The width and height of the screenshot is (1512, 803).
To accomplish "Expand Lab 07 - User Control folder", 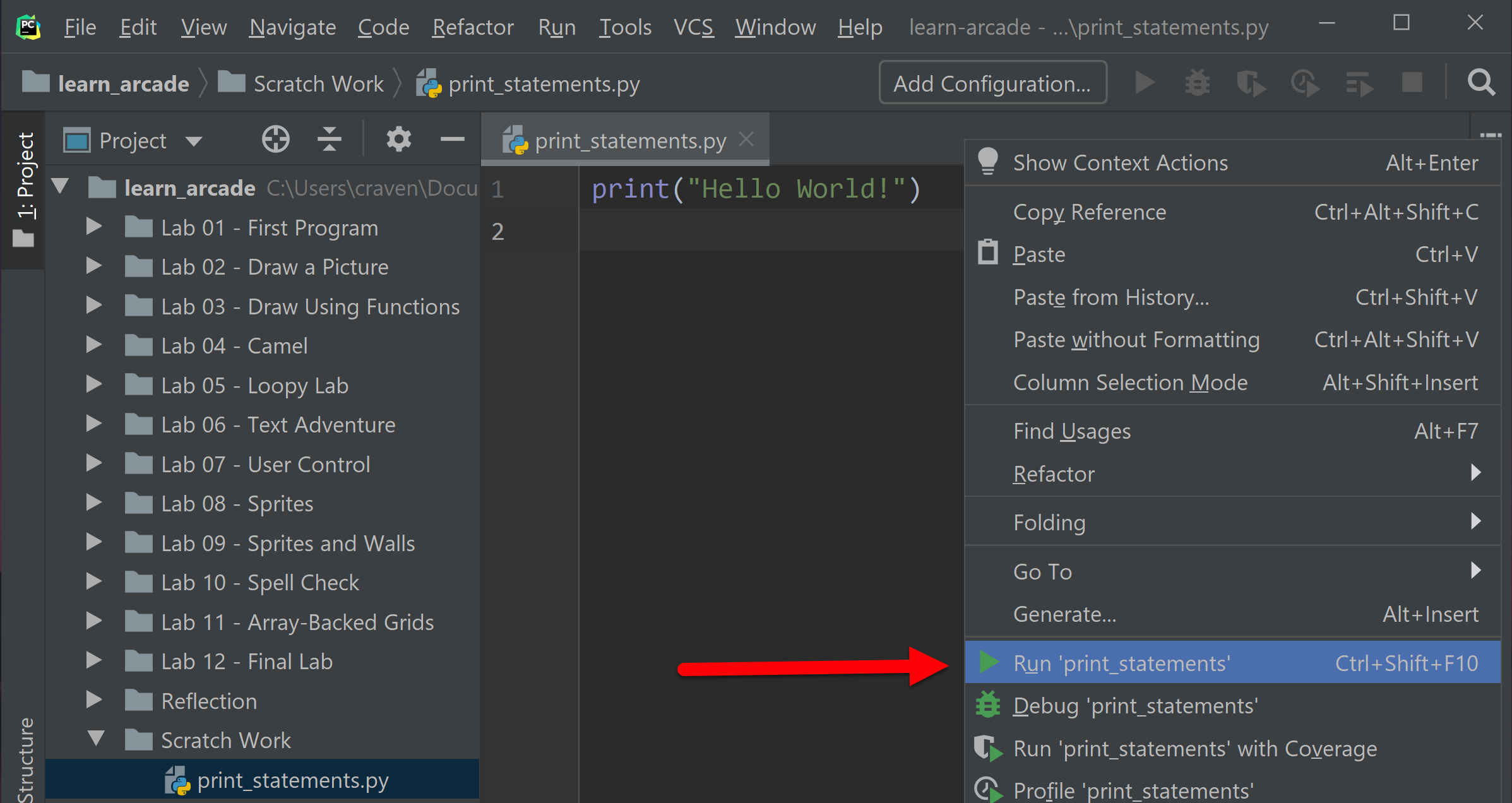I will (x=93, y=463).
